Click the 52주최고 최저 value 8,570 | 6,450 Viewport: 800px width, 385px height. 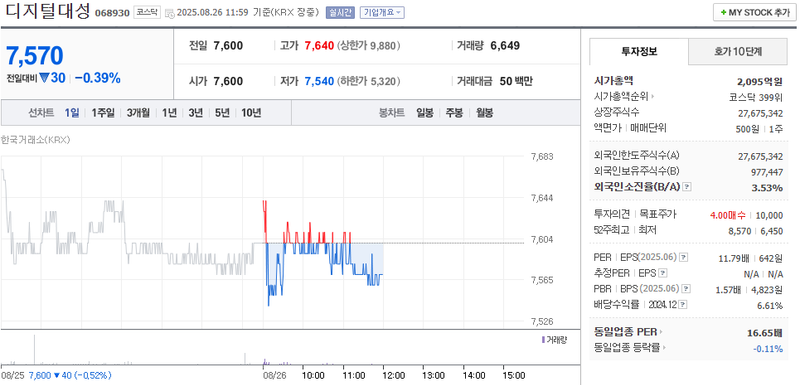point(756,231)
